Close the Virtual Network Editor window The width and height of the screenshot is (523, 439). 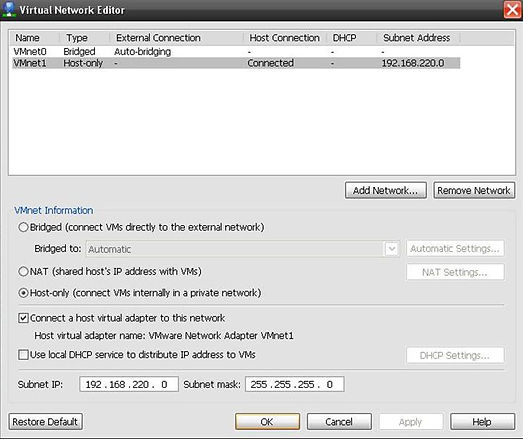(x=512, y=9)
